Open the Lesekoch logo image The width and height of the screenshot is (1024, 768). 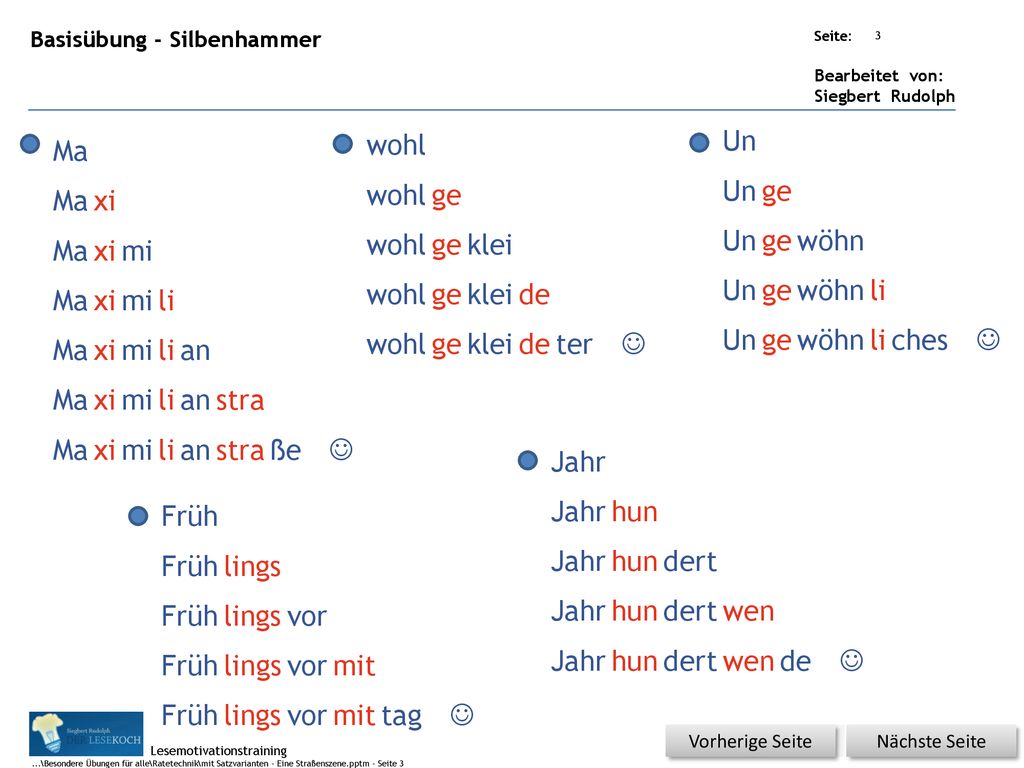(x=86, y=733)
